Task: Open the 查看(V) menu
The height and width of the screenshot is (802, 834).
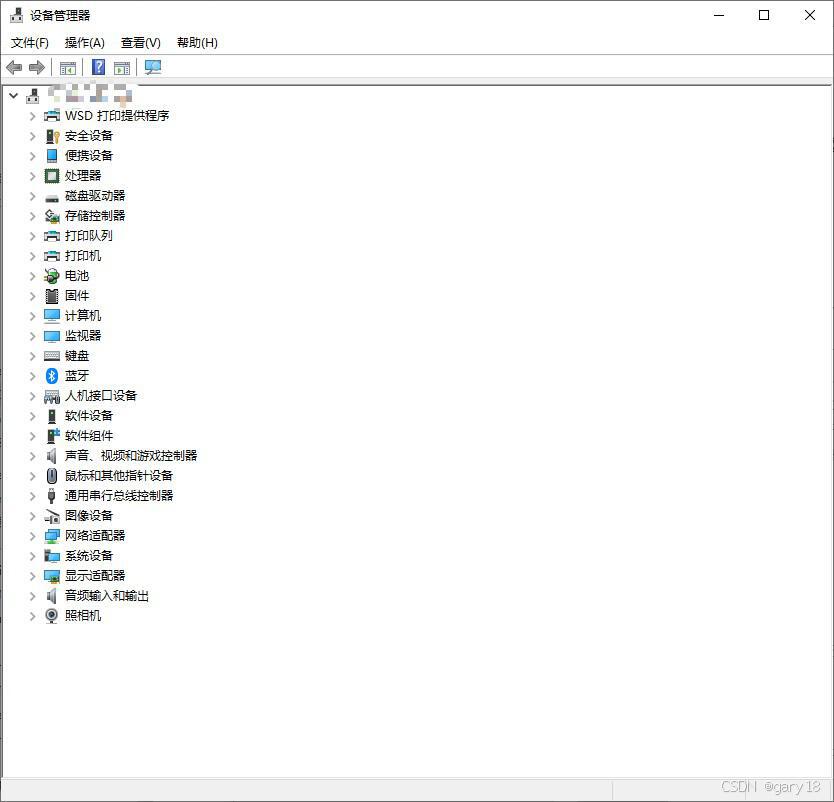Action: [x=140, y=43]
